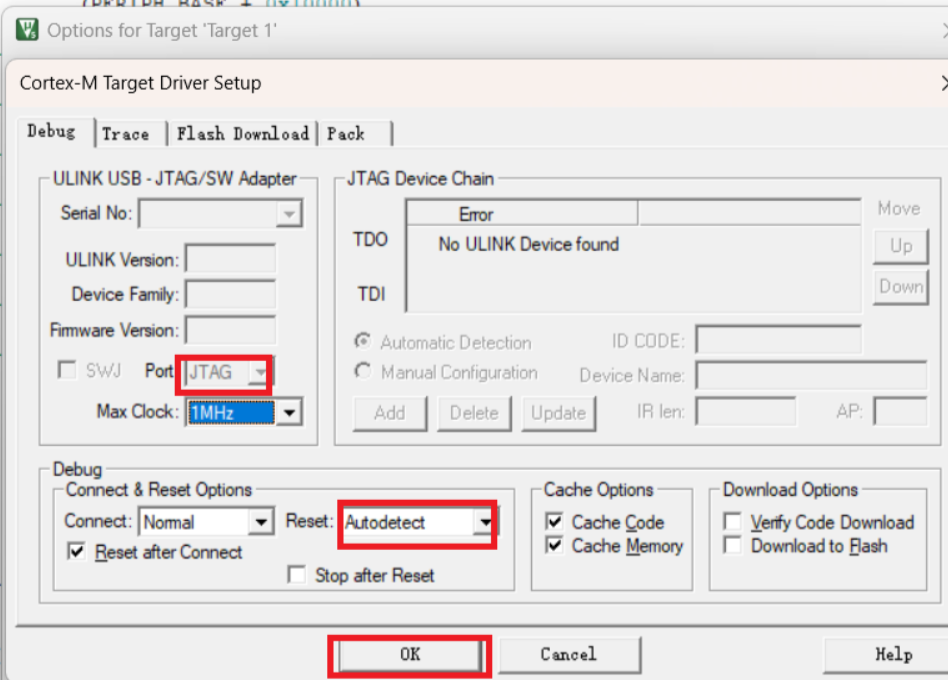The height and width of the screenshot is (680, 948).
Task: Open Help for driver setup
Action: tap(886, 655)
